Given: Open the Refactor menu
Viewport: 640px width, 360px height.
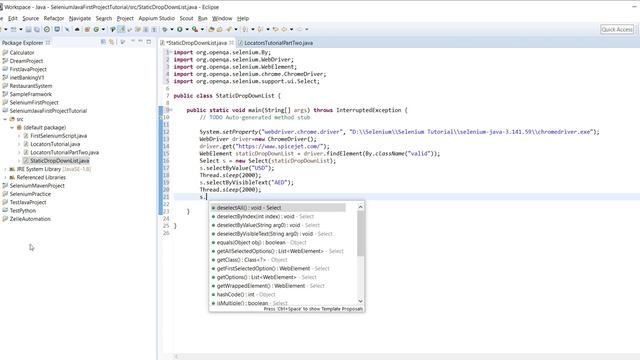Looking at the screenshot, I should coord(54,18).
